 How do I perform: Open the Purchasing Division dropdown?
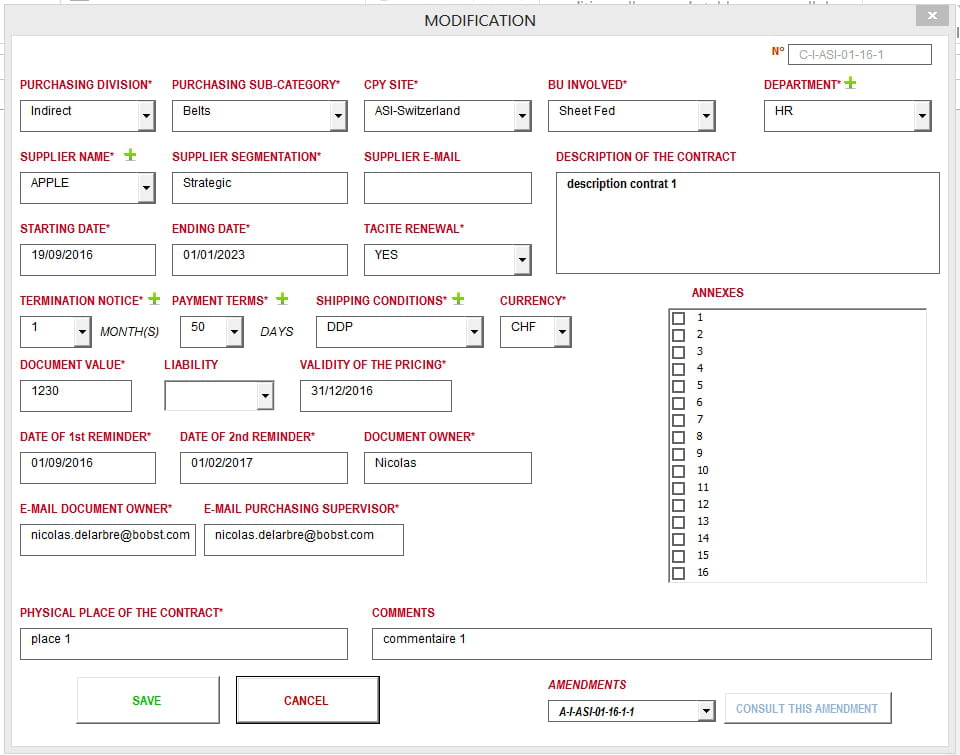point(146,117)
